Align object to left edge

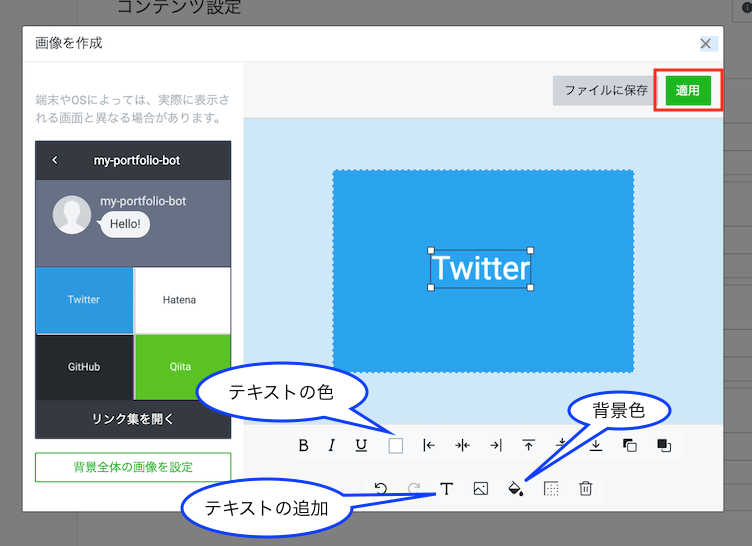pyautogui.click(x=429, y=446)
